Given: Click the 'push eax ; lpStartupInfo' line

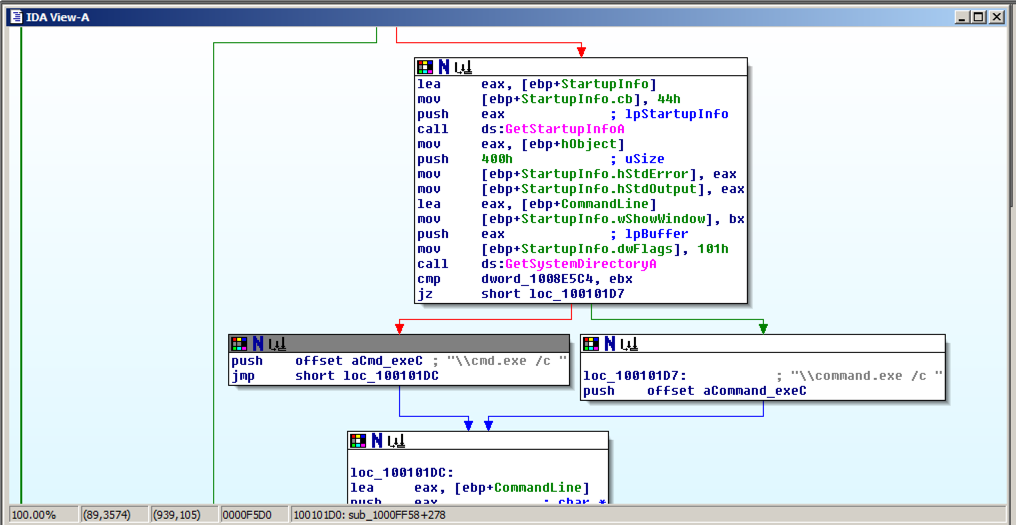Looking at the screenshot, I should pyautogui.click(x=573, y=114).
